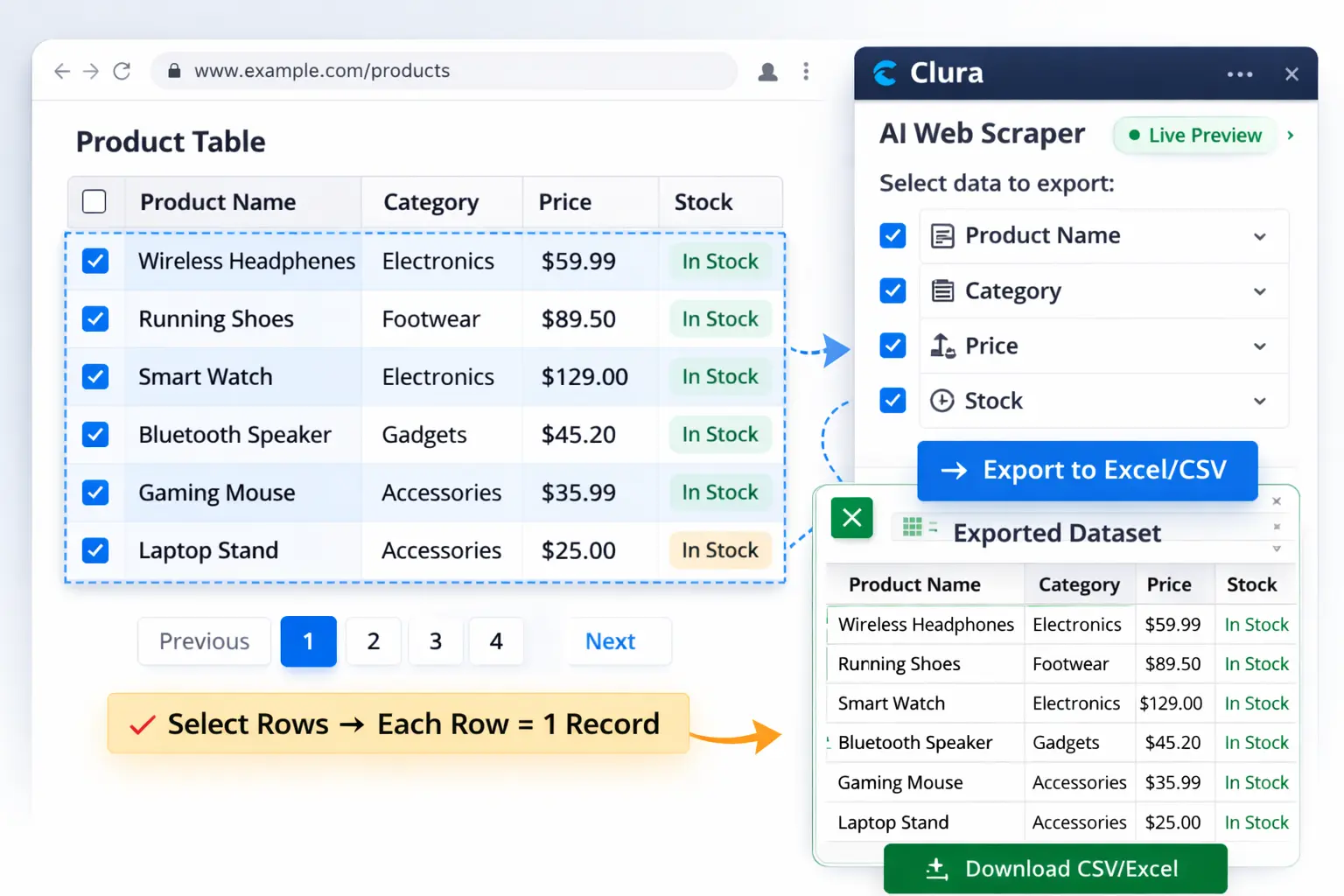The image size is (1344, 896).
Task: Expand the Product Name field dropdown
Action: pos(1259,235)
